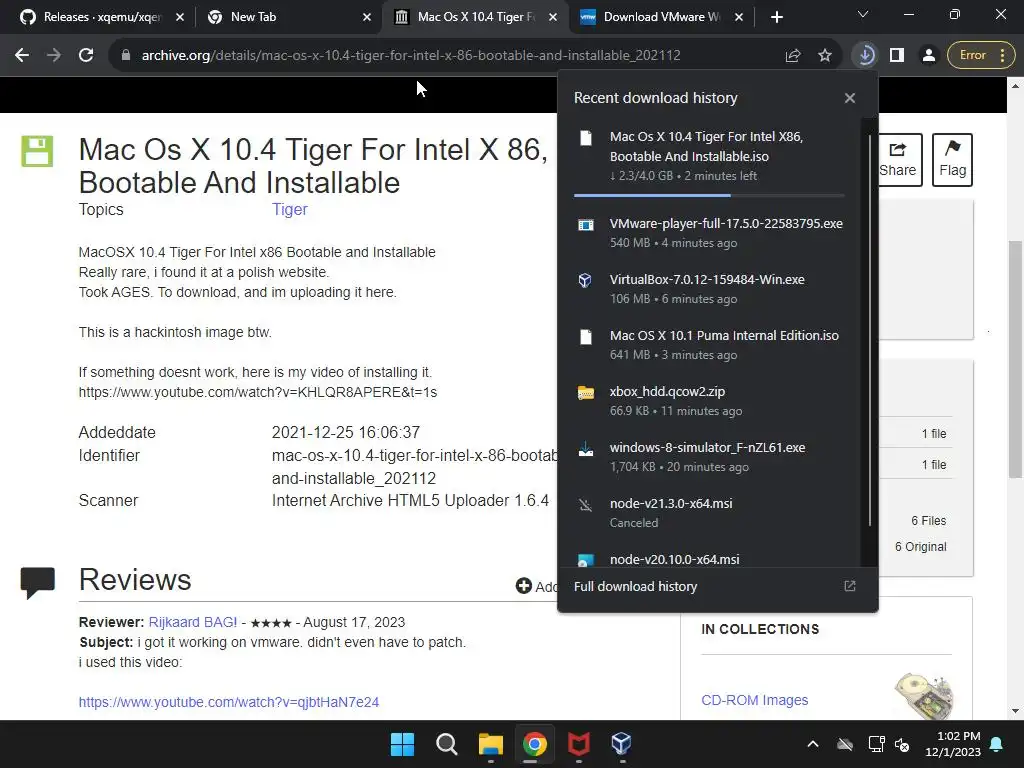Click the Chrome taskbar icon

(534, 744)
